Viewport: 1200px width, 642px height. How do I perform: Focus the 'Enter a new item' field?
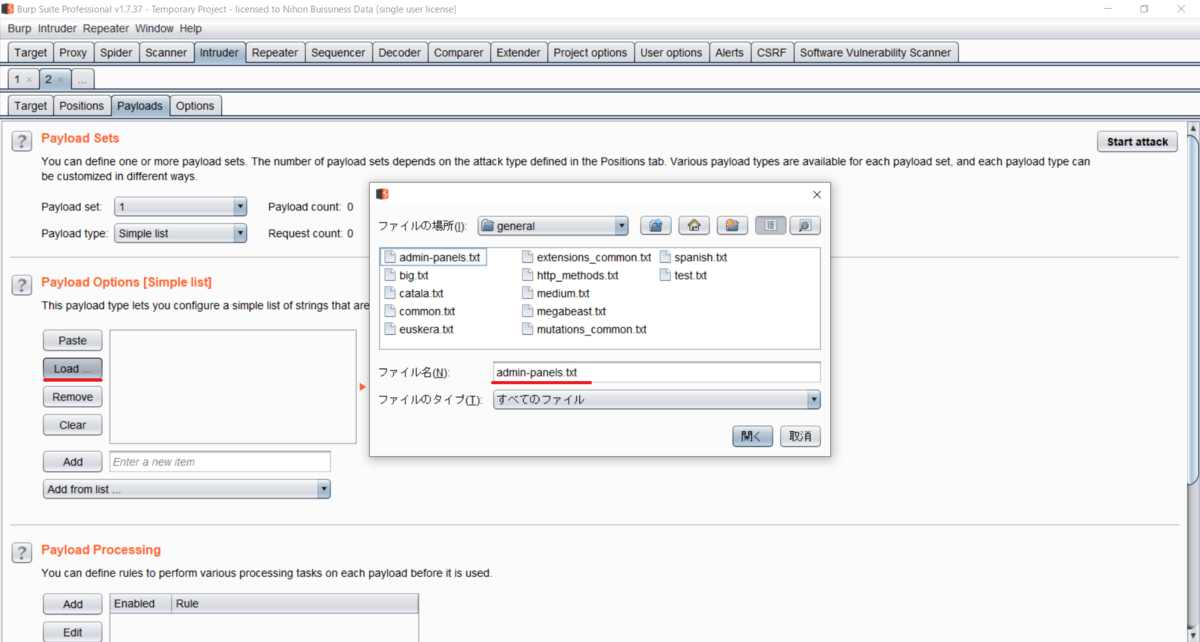tap(220, 462)
